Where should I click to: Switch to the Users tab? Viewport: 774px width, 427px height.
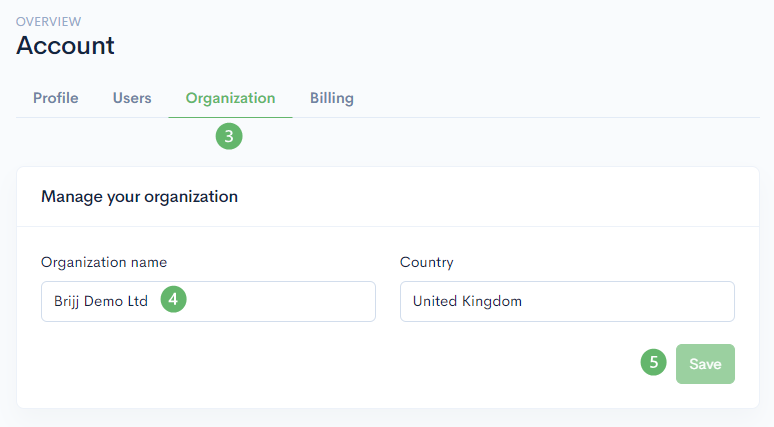click(x=132, y=98)
